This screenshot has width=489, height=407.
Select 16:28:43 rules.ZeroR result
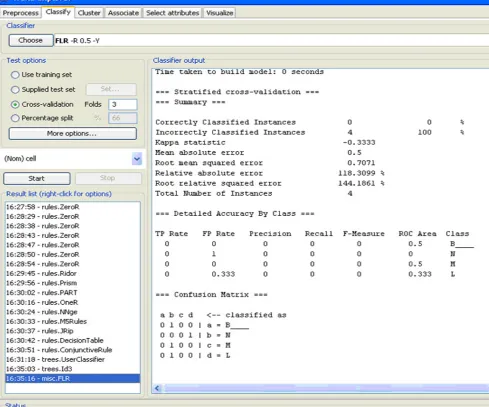pyautogui.click(x=73, y=235)
